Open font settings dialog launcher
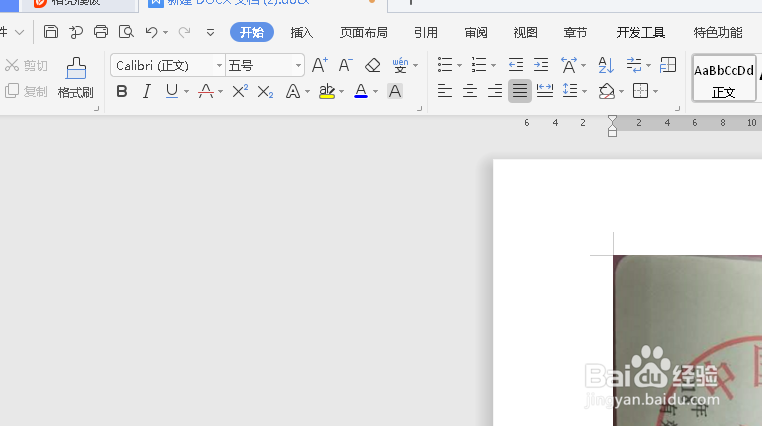The width and height of the screenshot is (762, 426). [x=419, y=108]
